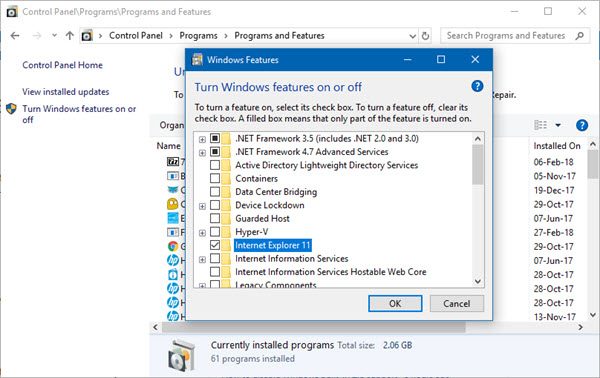Screen dimensions: 600x378
Task: Click the horizontal scrollbar right arrow
Action: click(580, 327)
